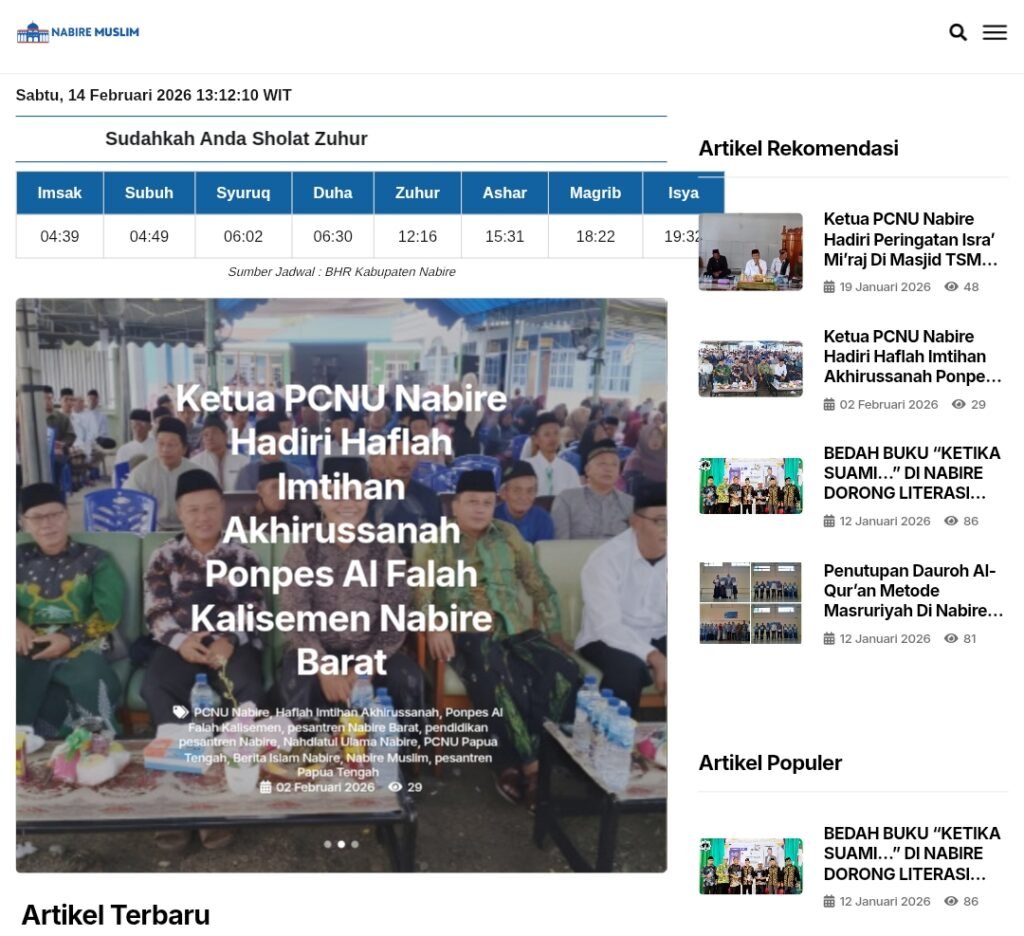This screenshot has height=936, width=1024.
Task: Click the calendar icon under BEDAH BUKU article
Action: pos(828,521)
